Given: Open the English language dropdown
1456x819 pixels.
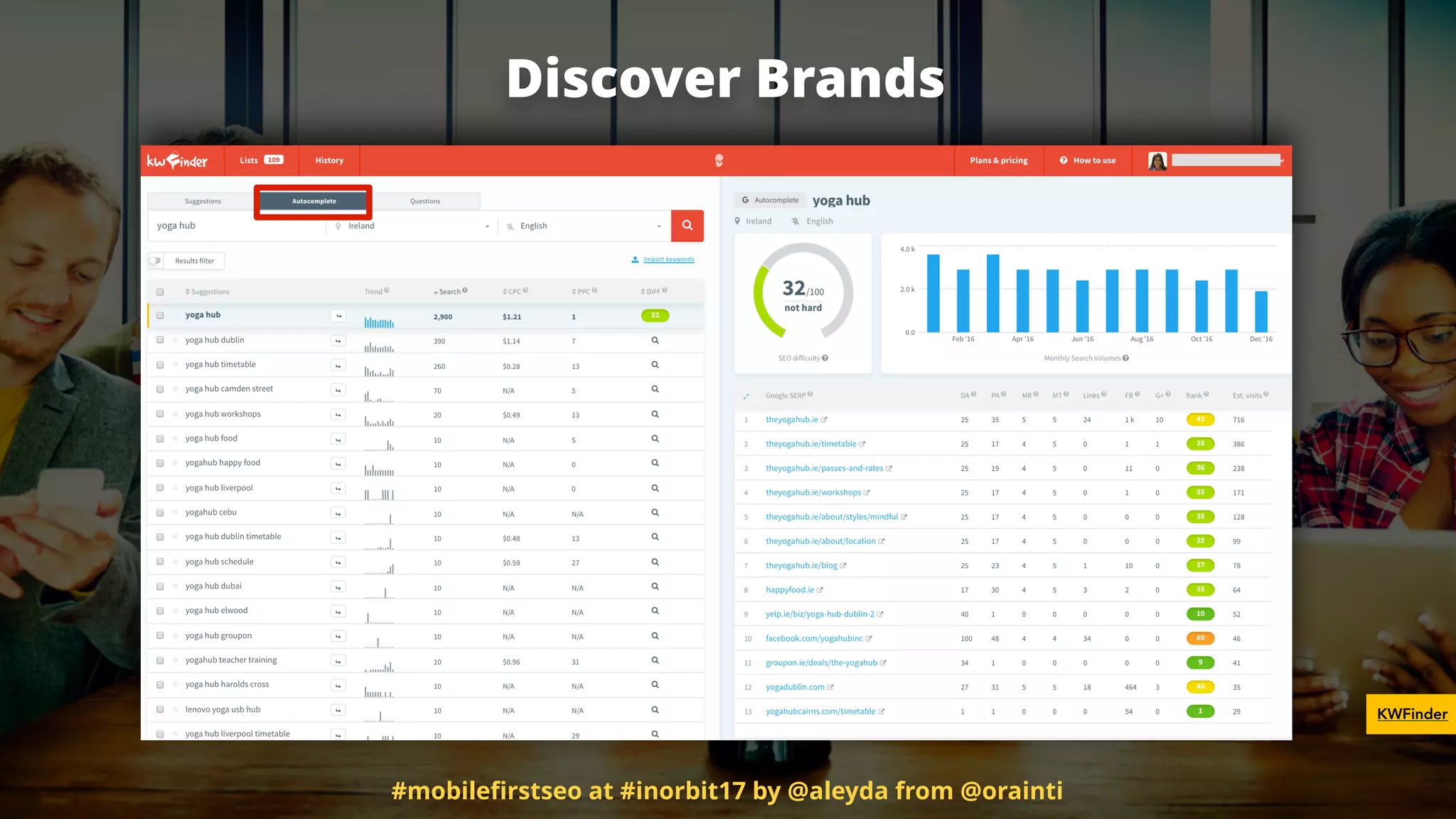Looking at the screenshot, I should click(584, 226).
